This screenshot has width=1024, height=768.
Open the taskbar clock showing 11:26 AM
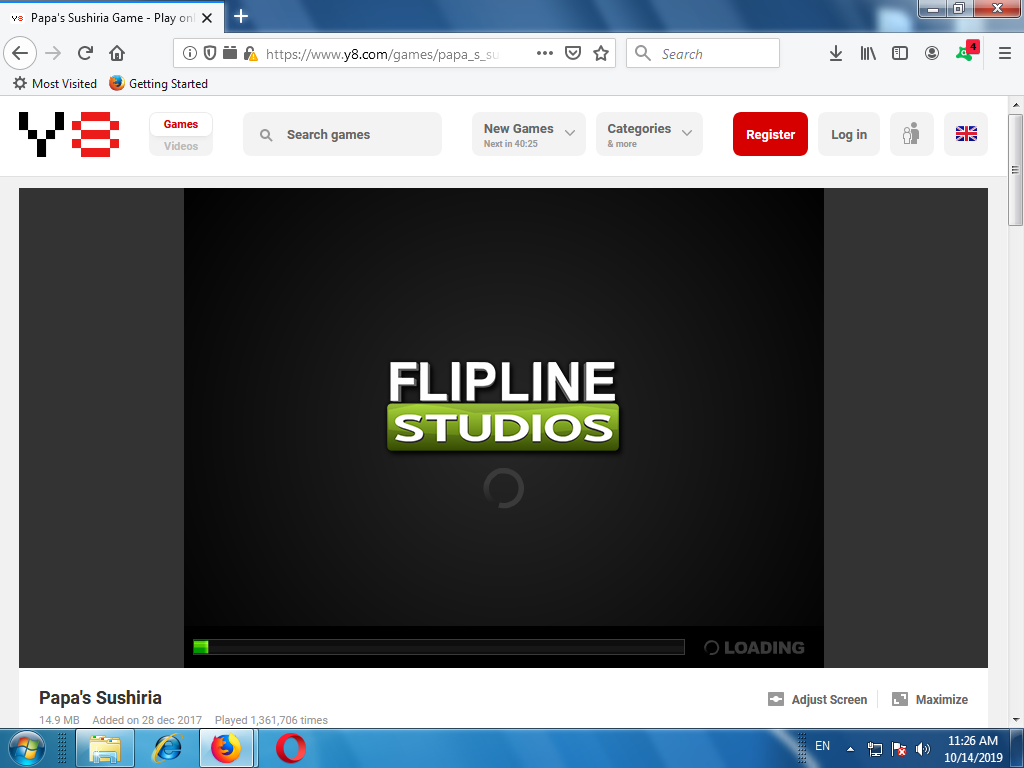pyautogui.click(x=972, y=749)
